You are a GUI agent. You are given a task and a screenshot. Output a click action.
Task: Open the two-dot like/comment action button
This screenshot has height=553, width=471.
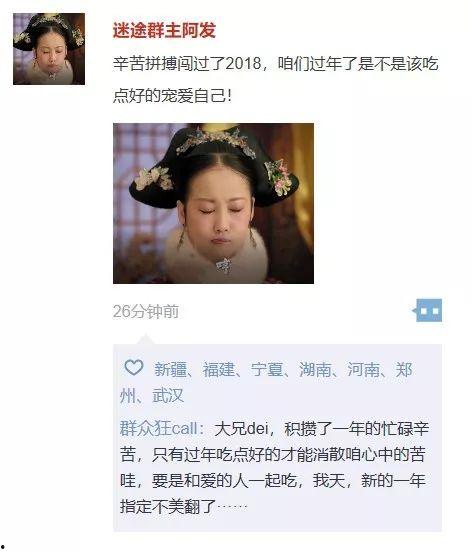pos(428,310)
